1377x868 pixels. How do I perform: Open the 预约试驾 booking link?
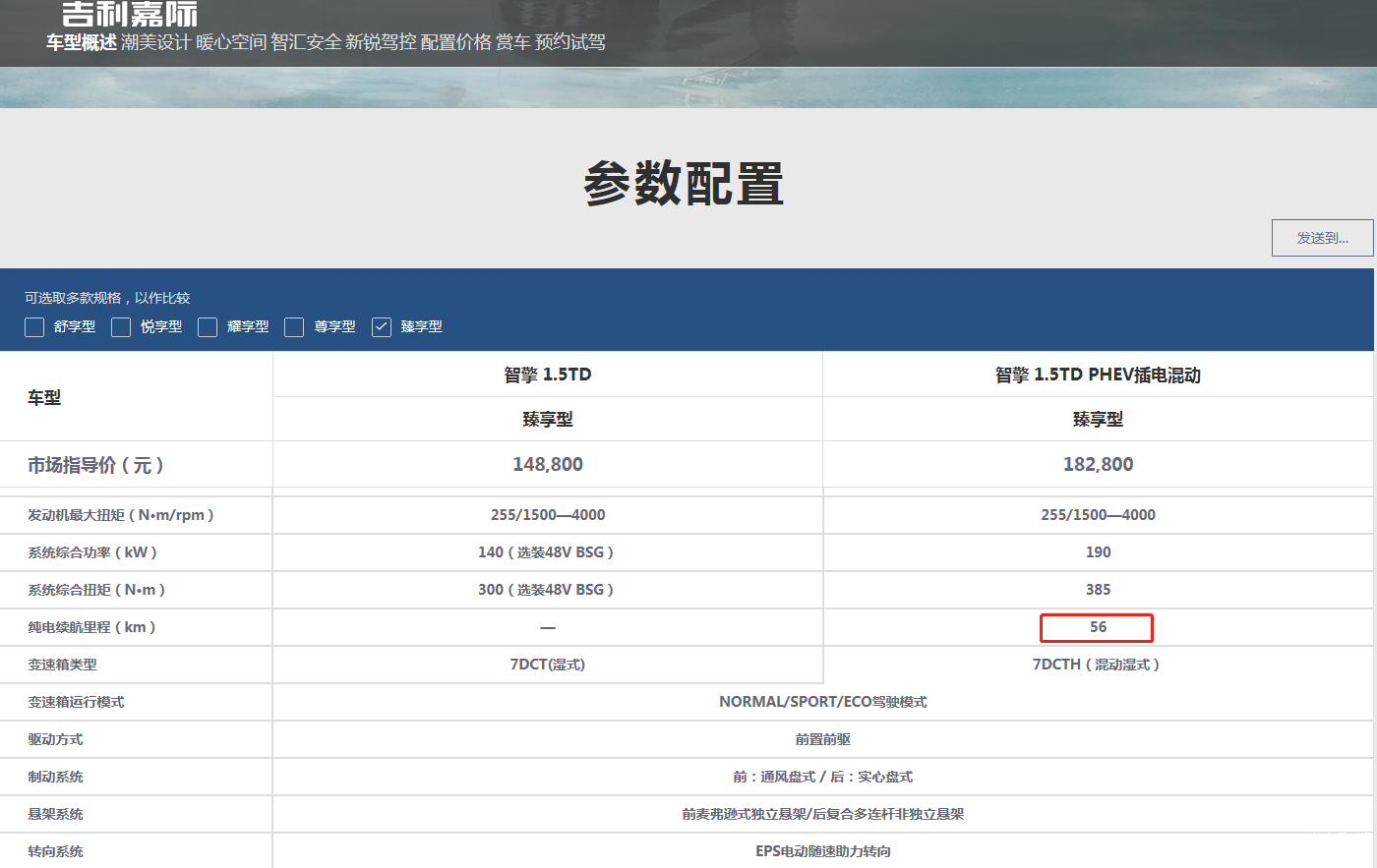570,42
